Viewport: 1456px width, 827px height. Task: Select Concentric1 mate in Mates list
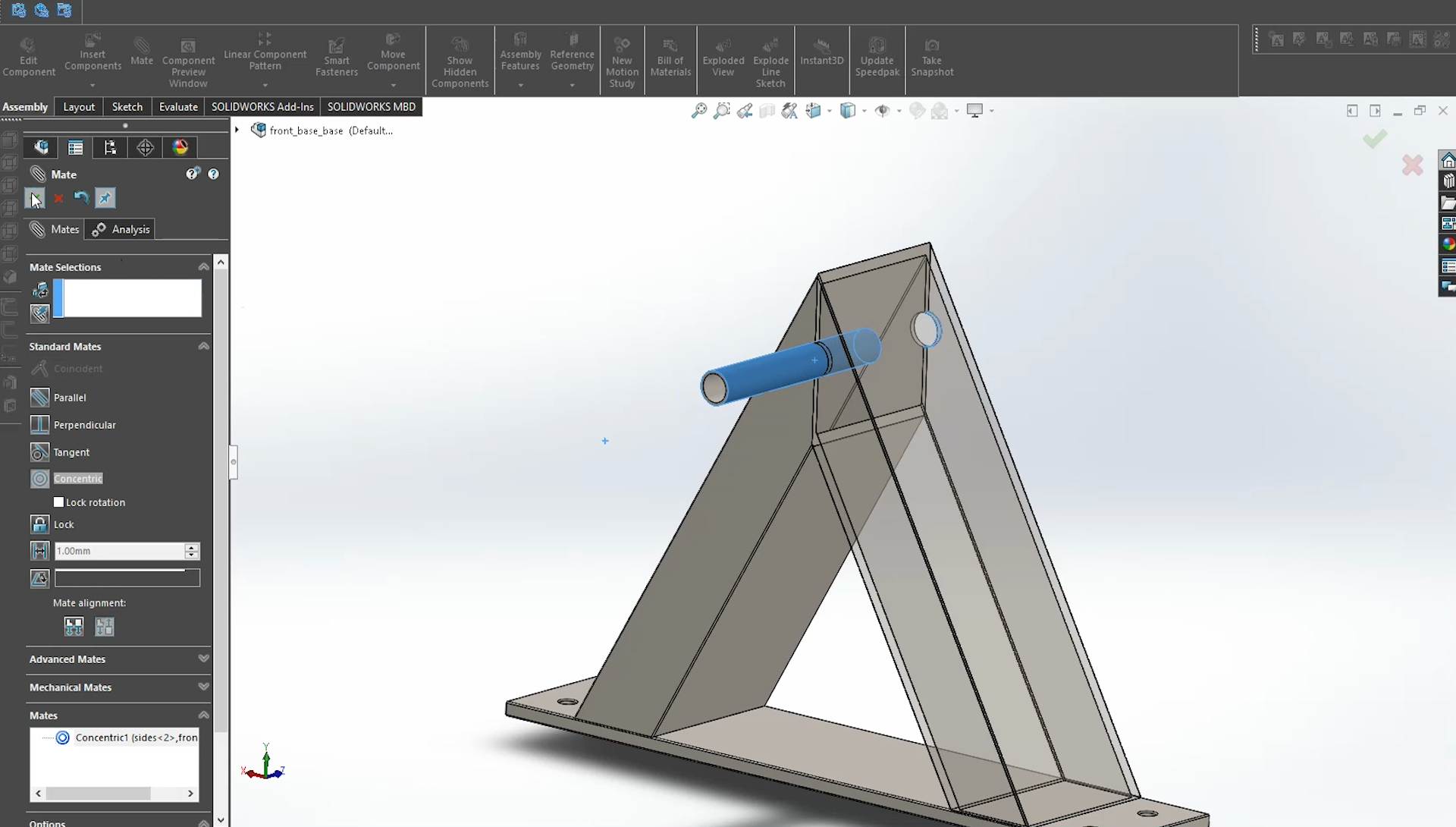(x=127, y=737)
